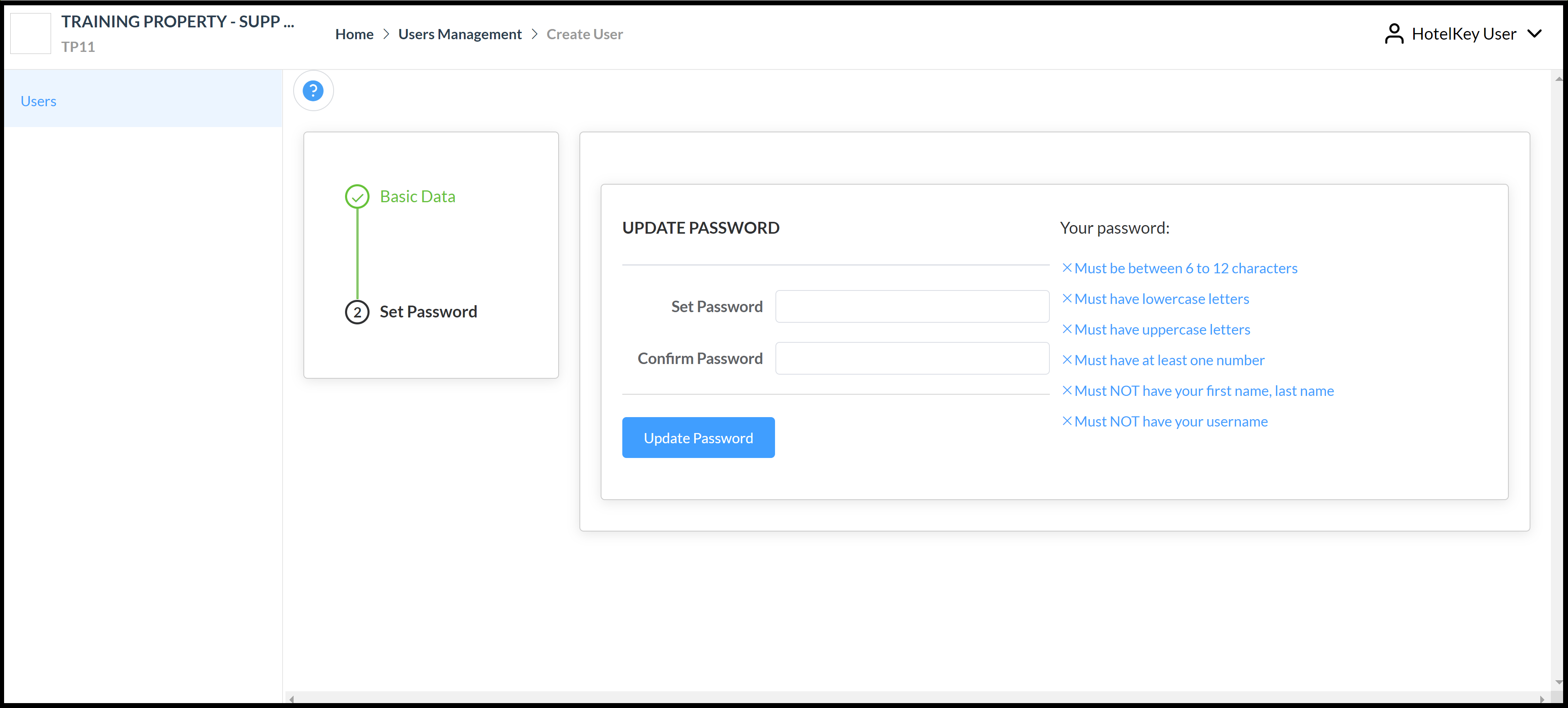Open the Home breadcrumb link

click(354, 34)
